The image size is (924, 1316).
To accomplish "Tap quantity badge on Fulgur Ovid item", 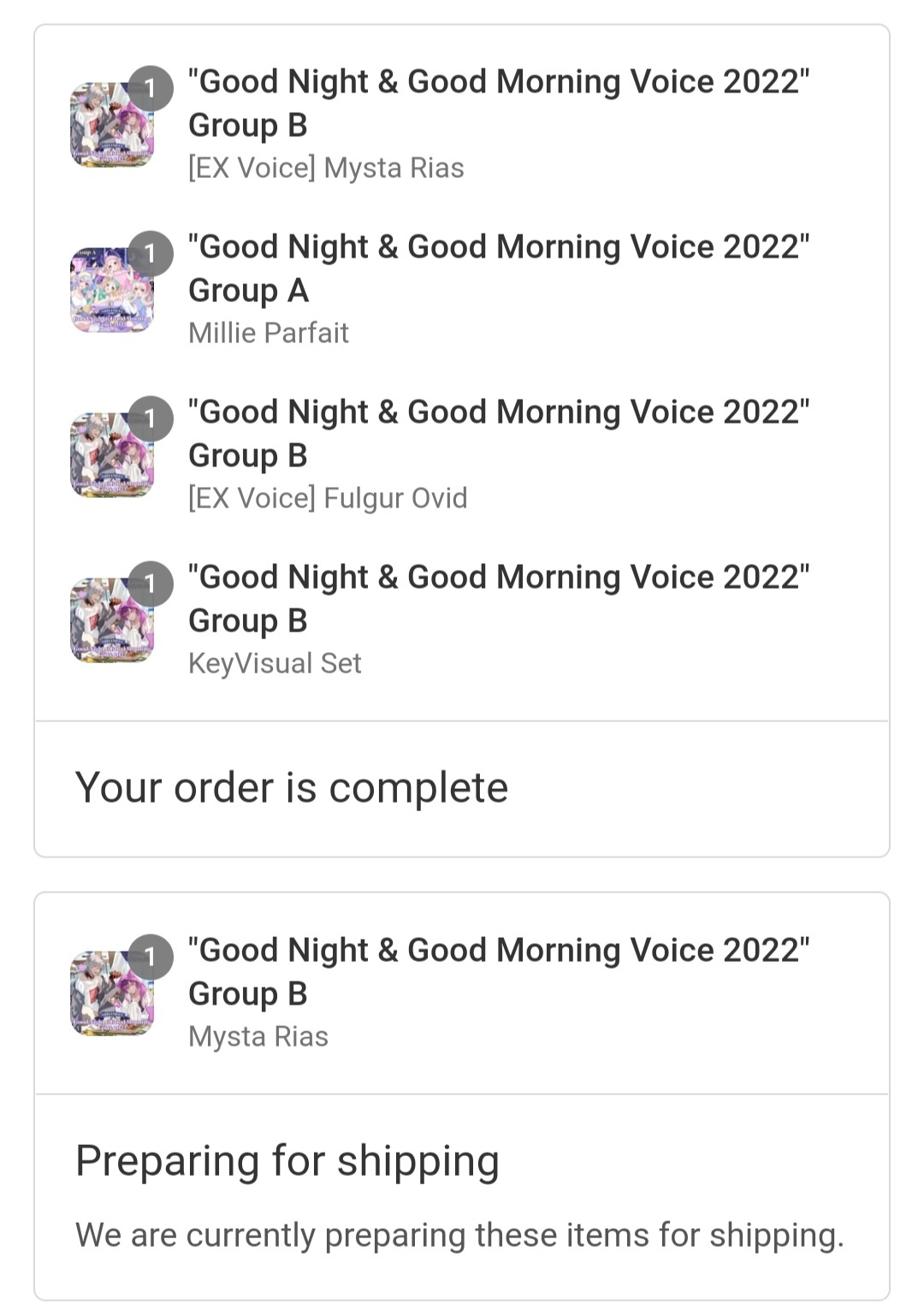I will coord(151,418).
